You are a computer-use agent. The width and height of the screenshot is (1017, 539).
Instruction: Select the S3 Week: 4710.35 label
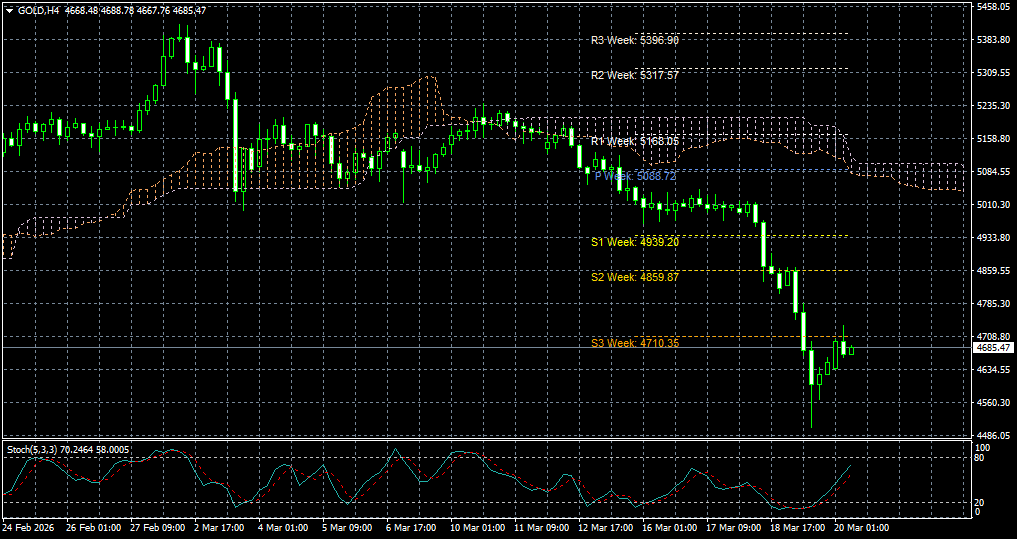click(635, 343)
